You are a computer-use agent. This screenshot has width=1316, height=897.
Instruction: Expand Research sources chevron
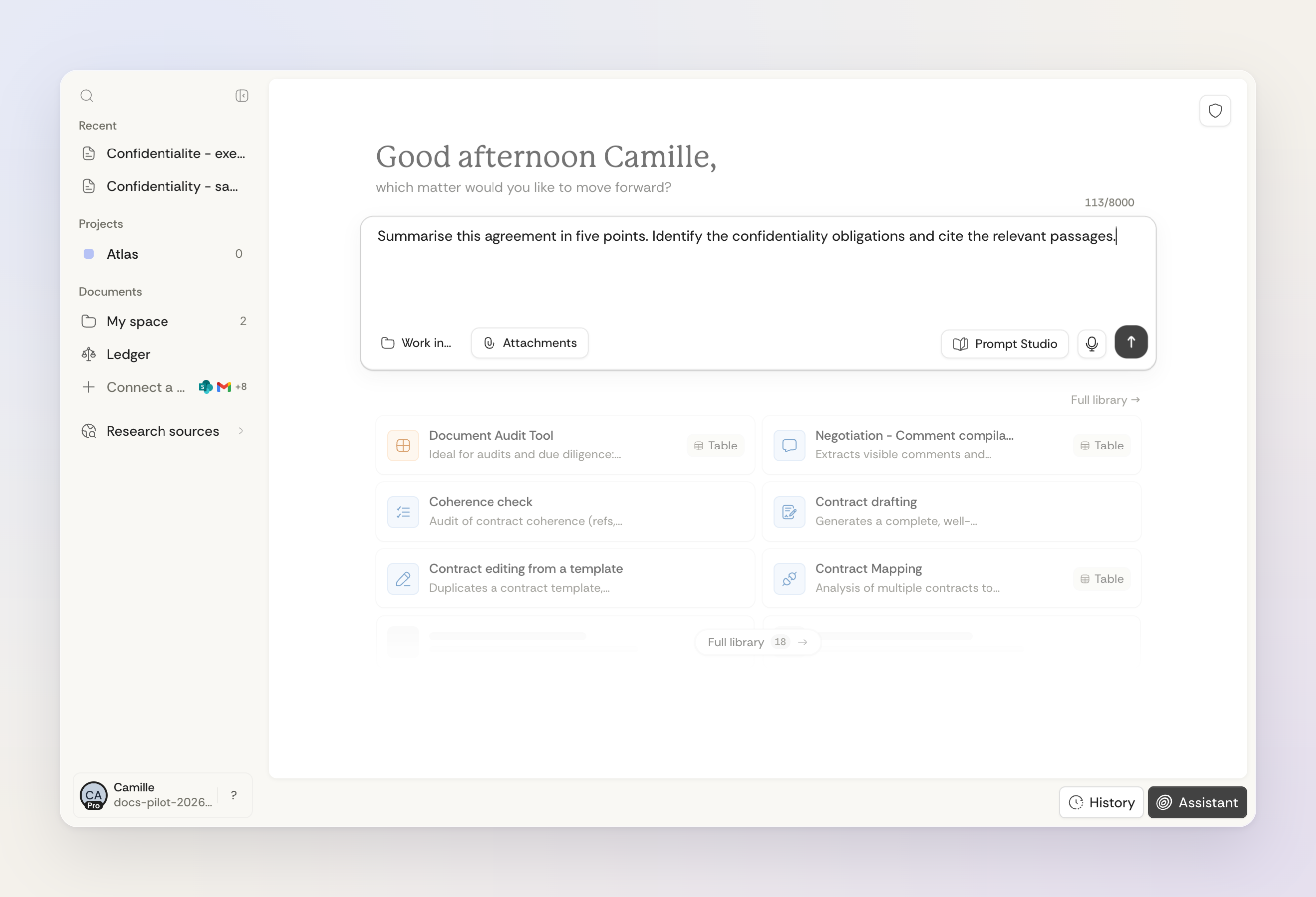click(x=241, y=431)
